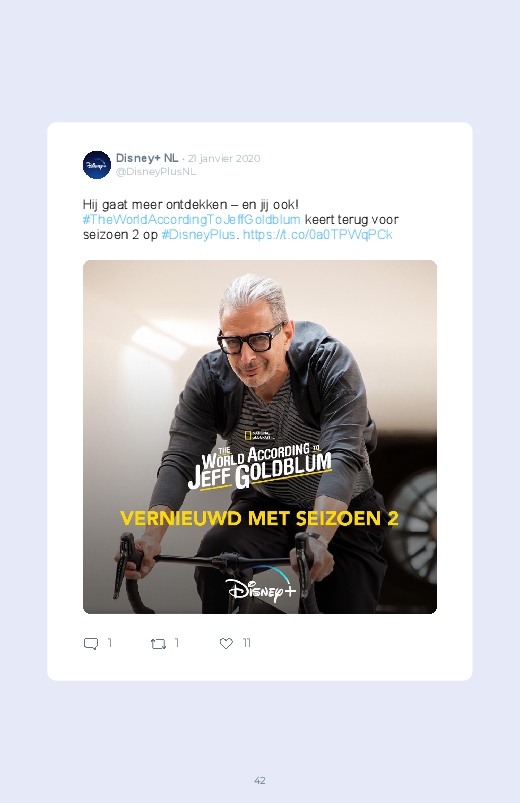Click the reply speech bubble icon
Screen dimensions: 520x803
[91, 643]
